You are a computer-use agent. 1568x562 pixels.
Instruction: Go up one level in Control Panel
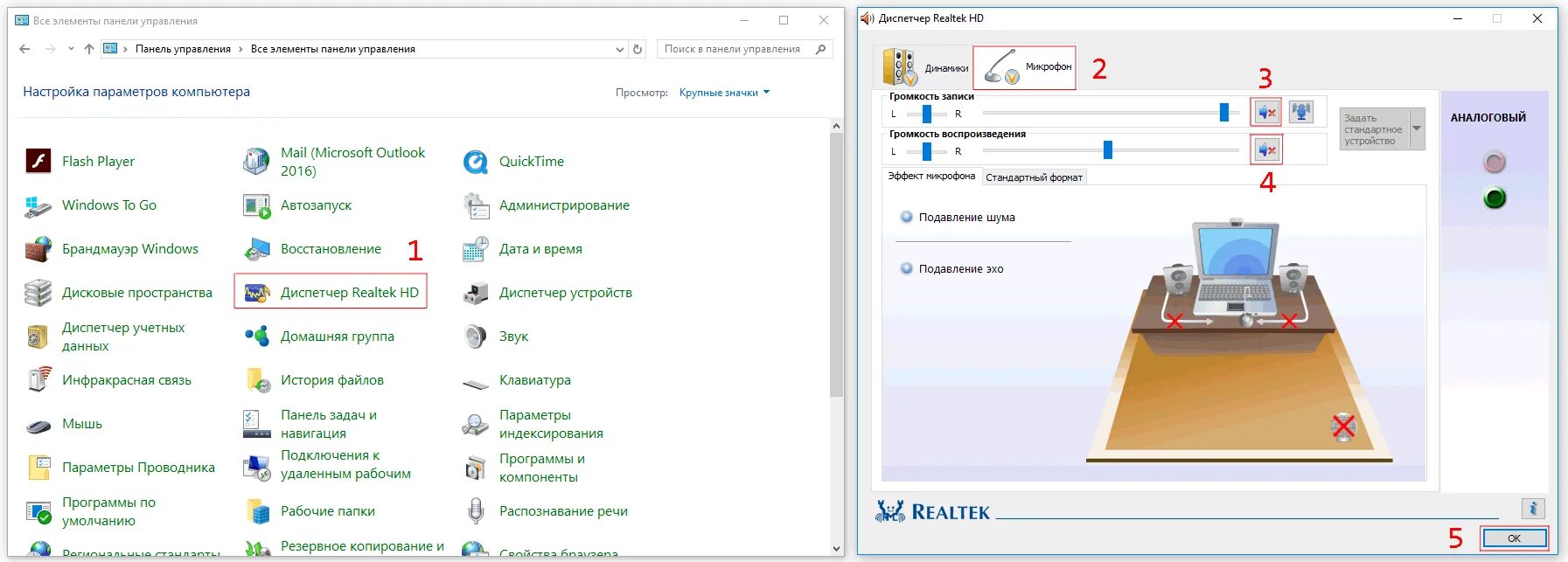tap(89, 50)
